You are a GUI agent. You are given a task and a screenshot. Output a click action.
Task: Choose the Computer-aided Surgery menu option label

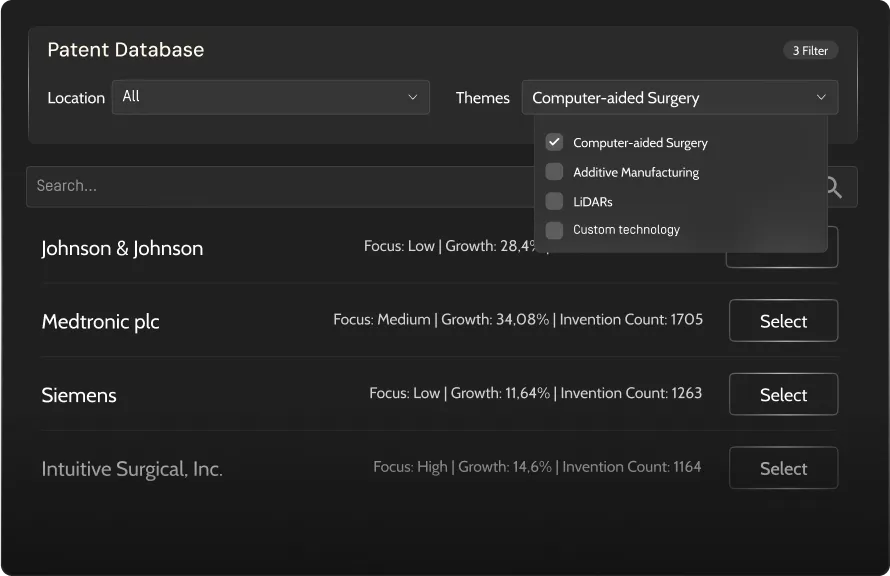(x=640, y=142)
